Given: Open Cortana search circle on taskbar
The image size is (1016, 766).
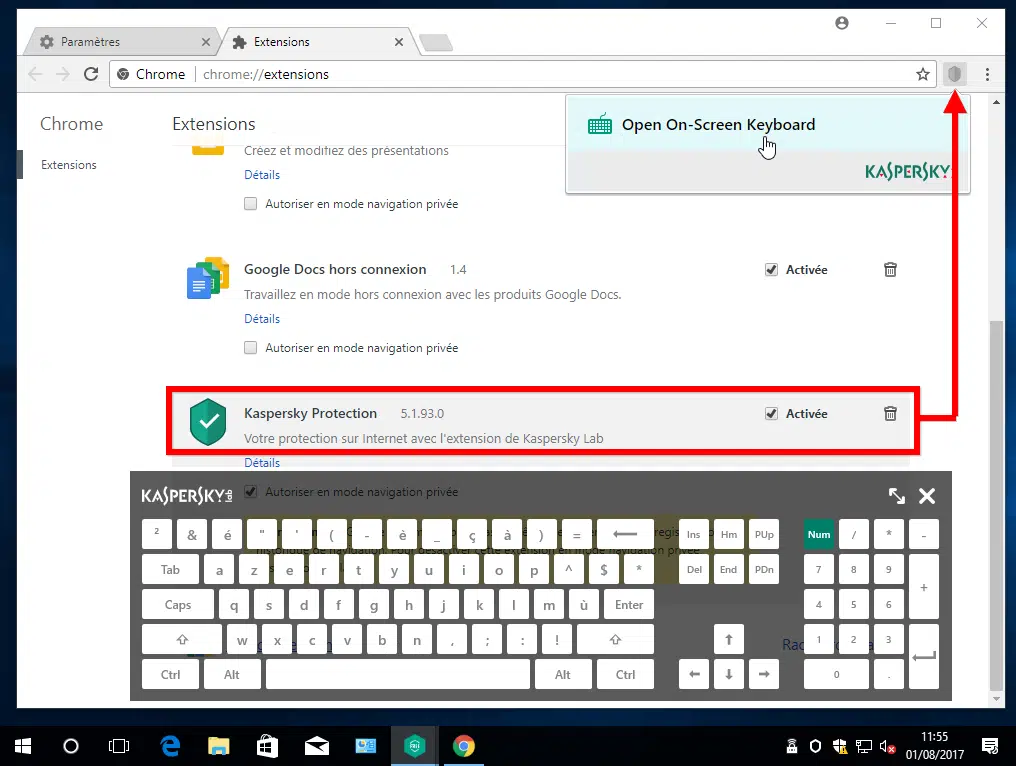Looking at the screenshot, I should pos(71,747).
